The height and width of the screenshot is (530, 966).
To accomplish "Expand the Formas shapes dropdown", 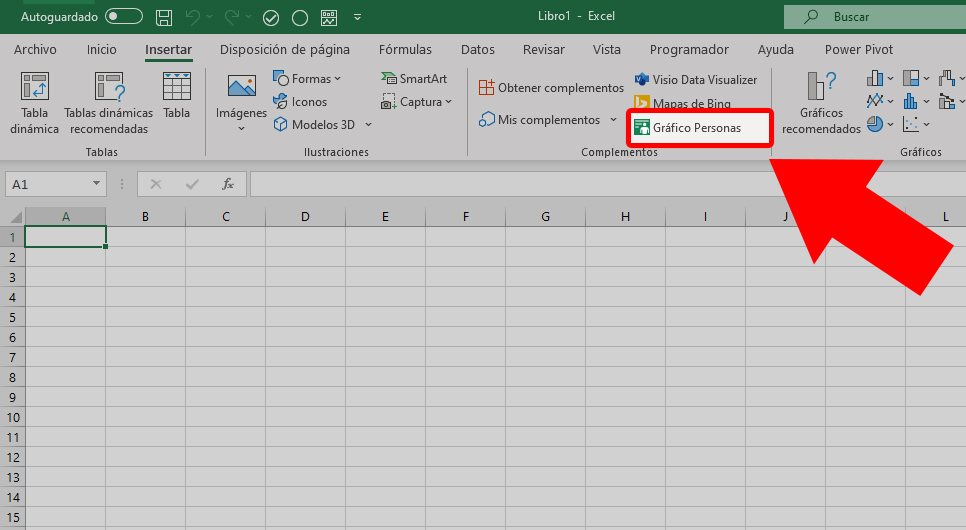I will [337, 79].
